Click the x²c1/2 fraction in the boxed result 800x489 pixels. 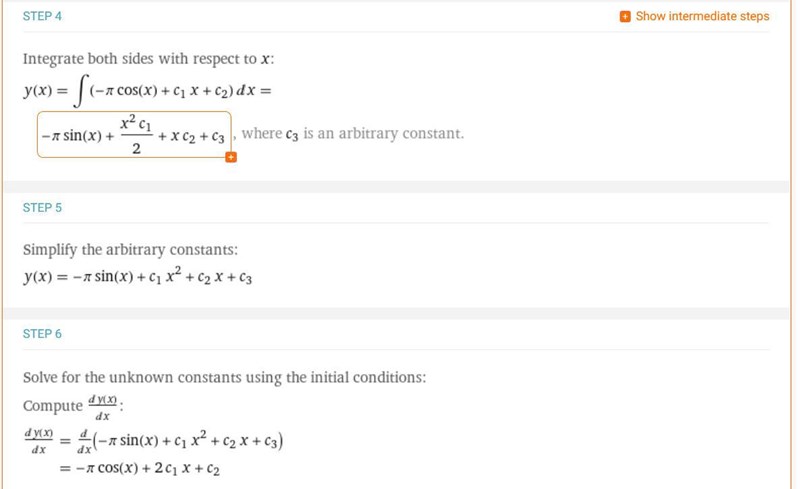[135, 135]
